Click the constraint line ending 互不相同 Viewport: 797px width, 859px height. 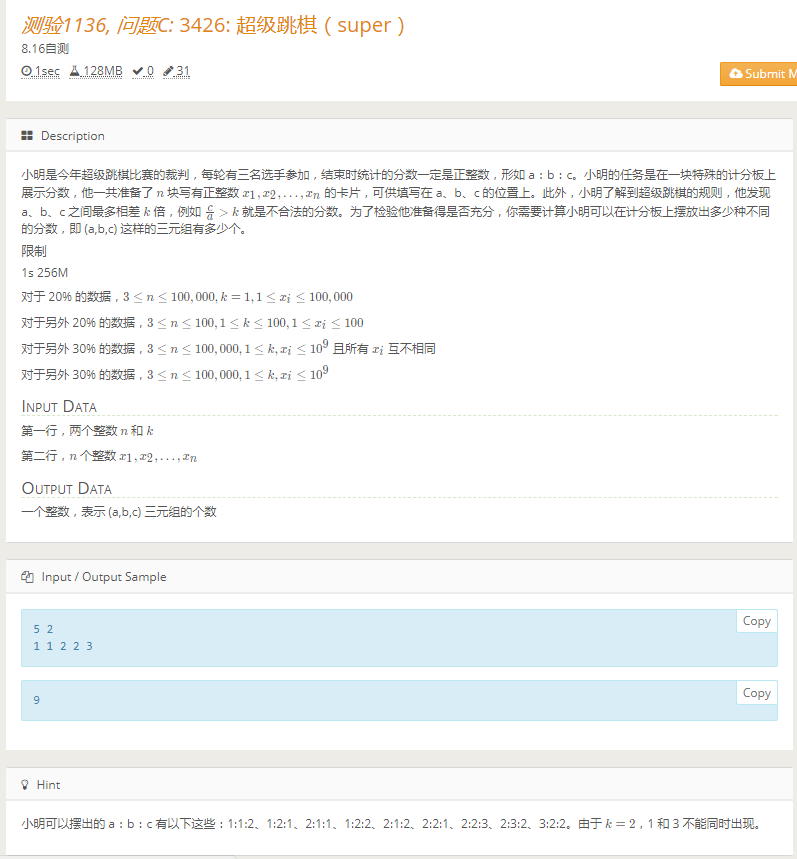(228, 348)
